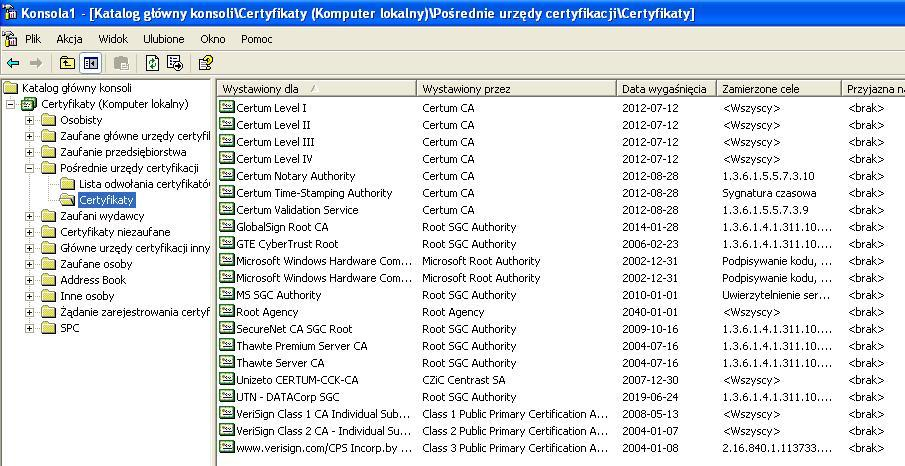
Task: Click the Certyfikaty (Komputer lokalny) snap-in icon
Action: pos(29,104)
